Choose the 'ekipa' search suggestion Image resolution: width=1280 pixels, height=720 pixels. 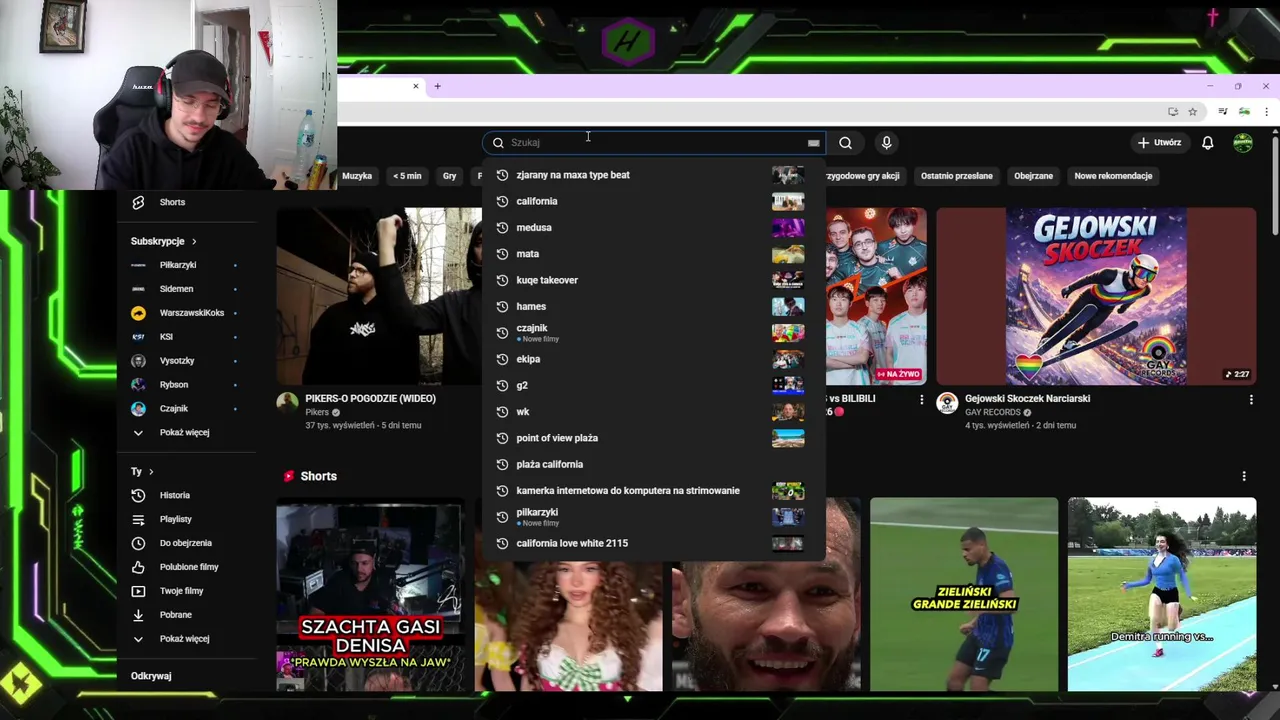[653, 359]
